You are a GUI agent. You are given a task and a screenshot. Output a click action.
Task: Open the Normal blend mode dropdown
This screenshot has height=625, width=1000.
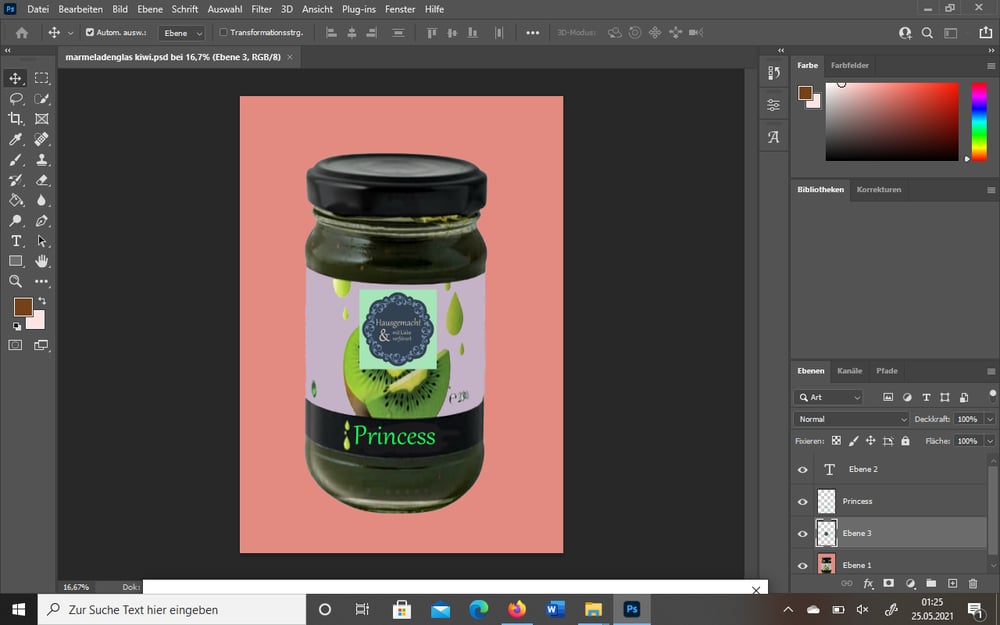click(x=851, y=419)
